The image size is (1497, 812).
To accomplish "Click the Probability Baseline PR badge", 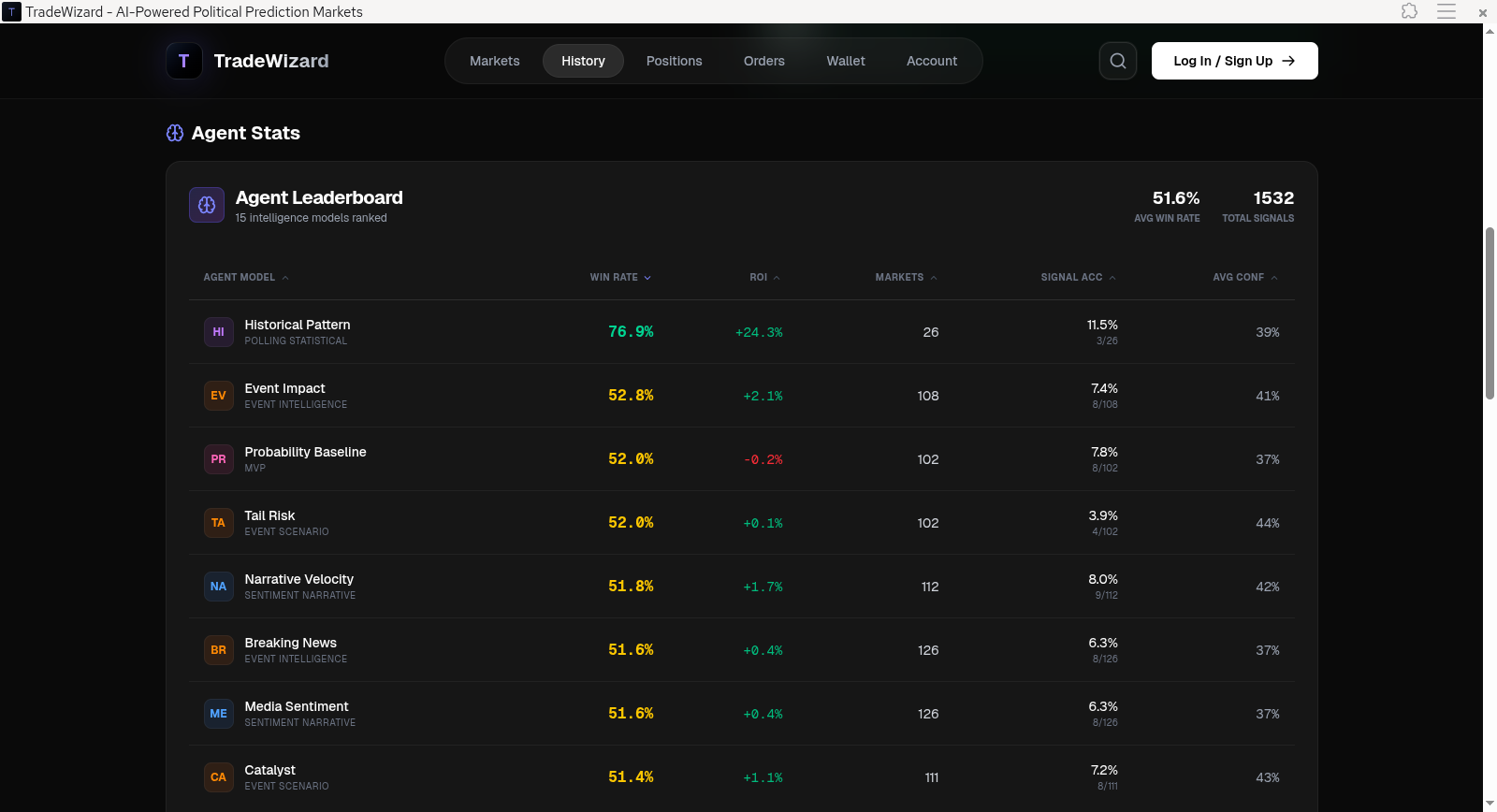I will point(219,459).
